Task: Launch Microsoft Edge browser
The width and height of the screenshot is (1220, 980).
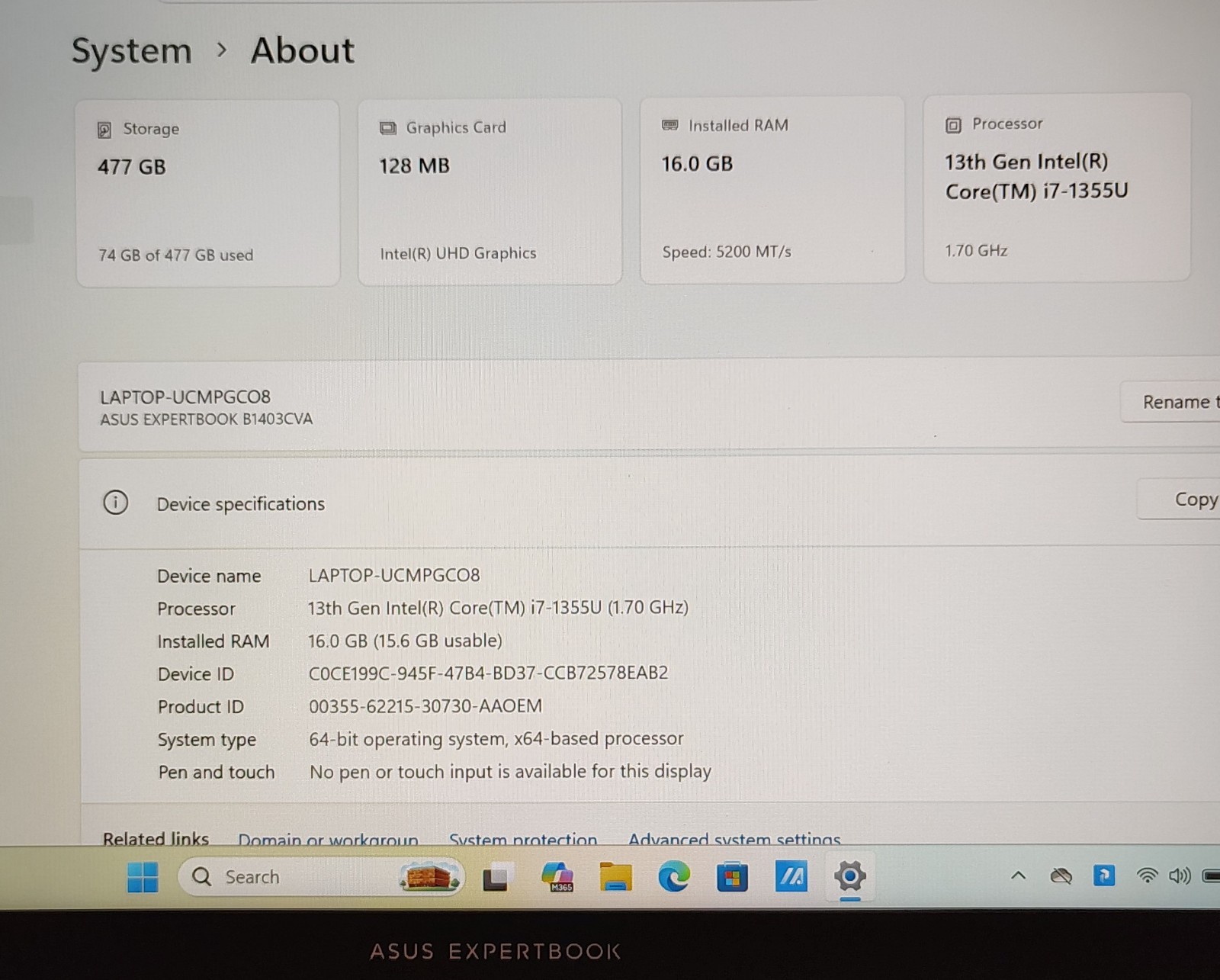Action: pyautogui.click(x=674, y=876)
